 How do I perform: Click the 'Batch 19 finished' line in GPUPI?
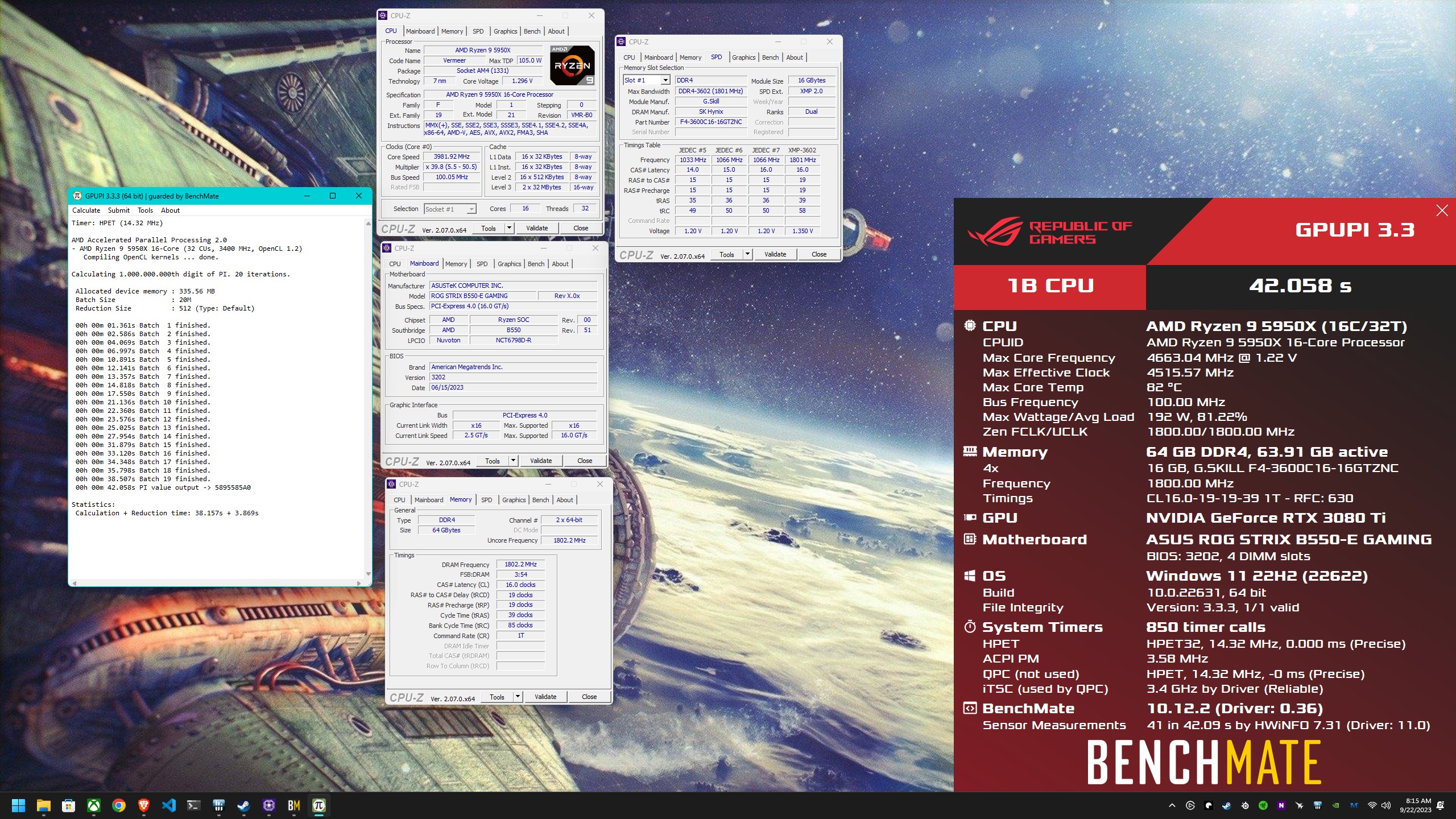tap(143, 479)
